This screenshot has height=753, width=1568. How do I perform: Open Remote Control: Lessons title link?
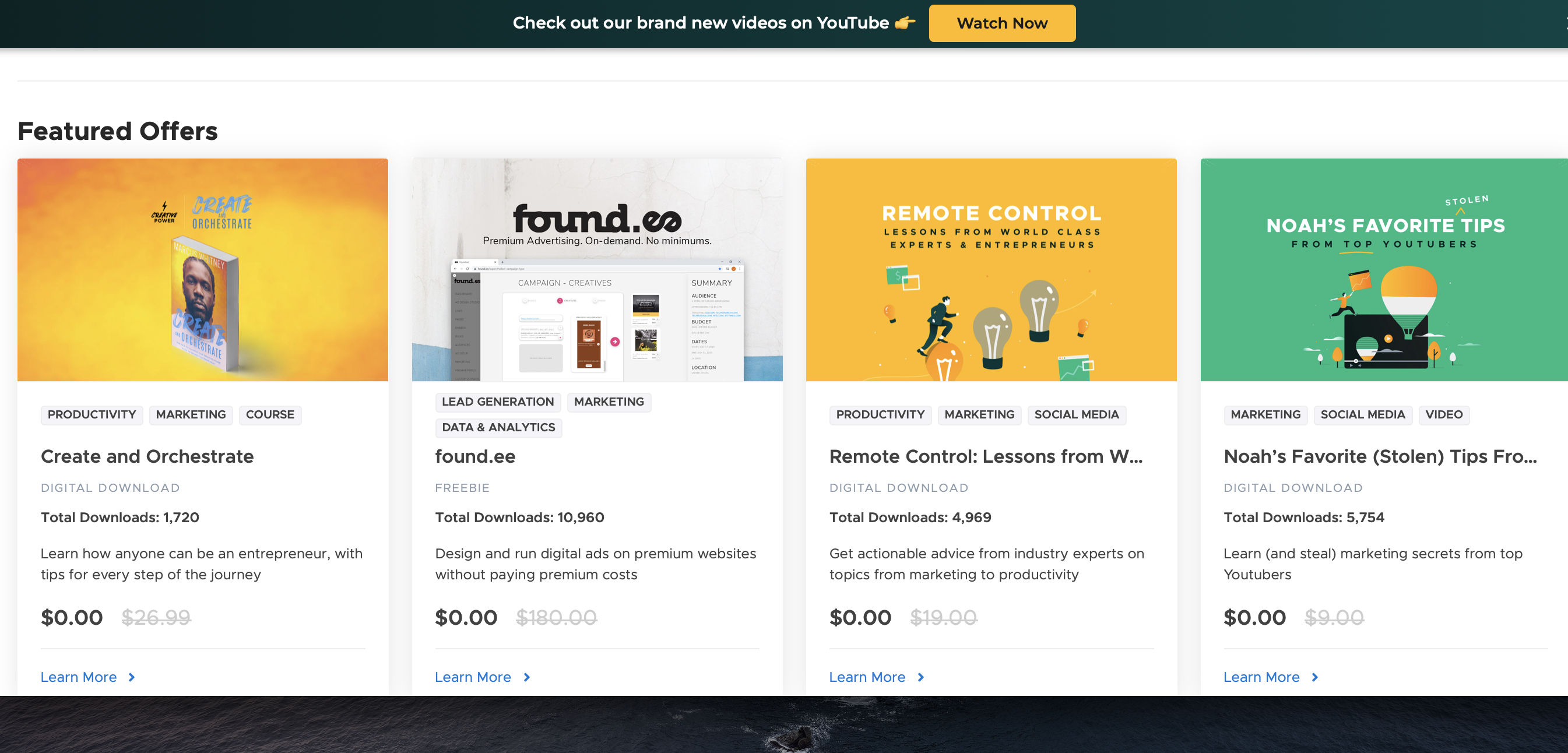point(986,456)
